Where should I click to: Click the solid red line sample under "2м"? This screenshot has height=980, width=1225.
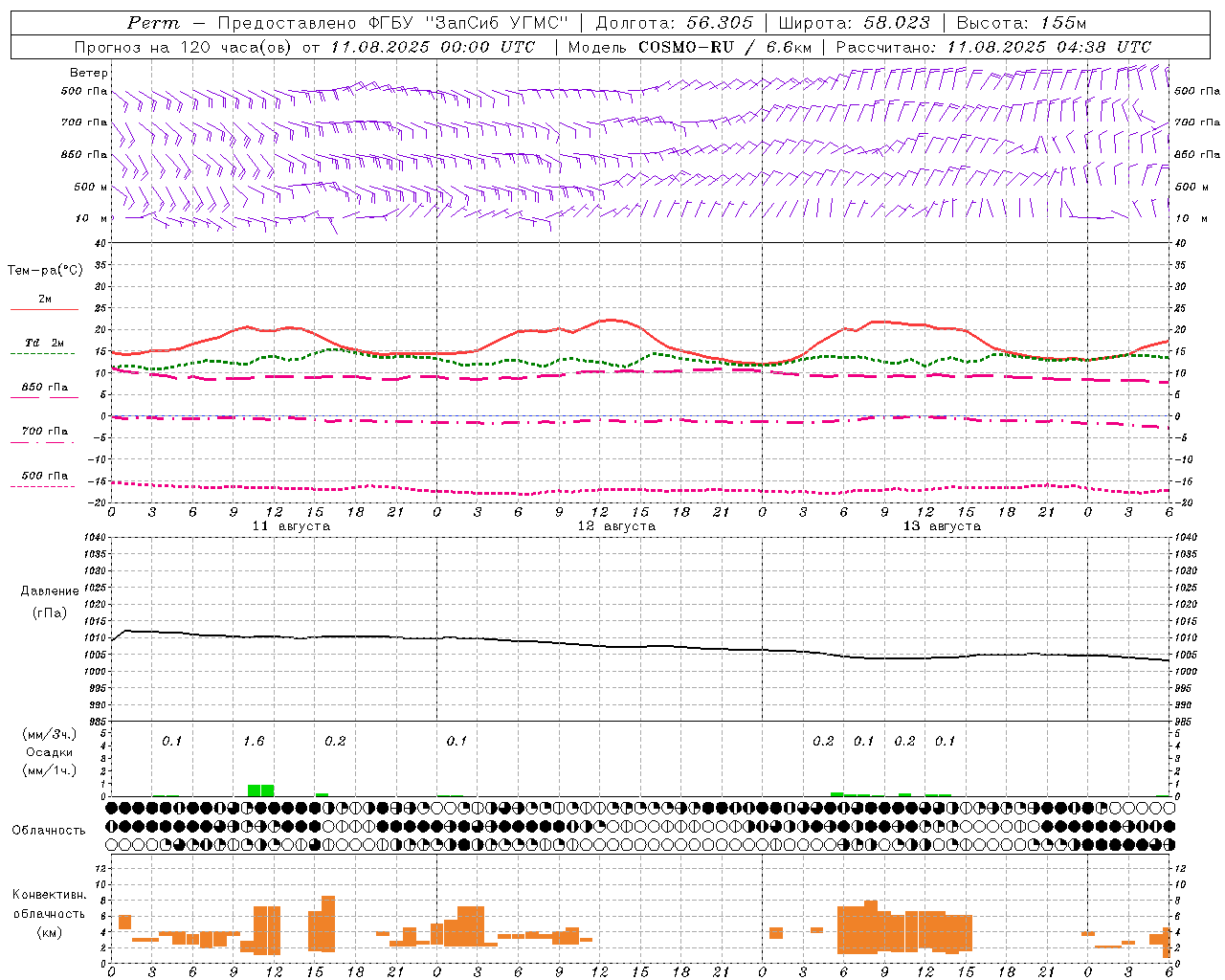tap(44, 309)
